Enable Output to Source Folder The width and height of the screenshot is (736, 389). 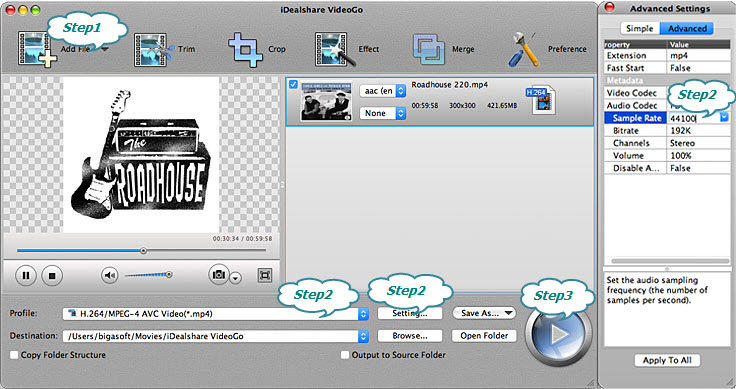(x=345, y=355)
